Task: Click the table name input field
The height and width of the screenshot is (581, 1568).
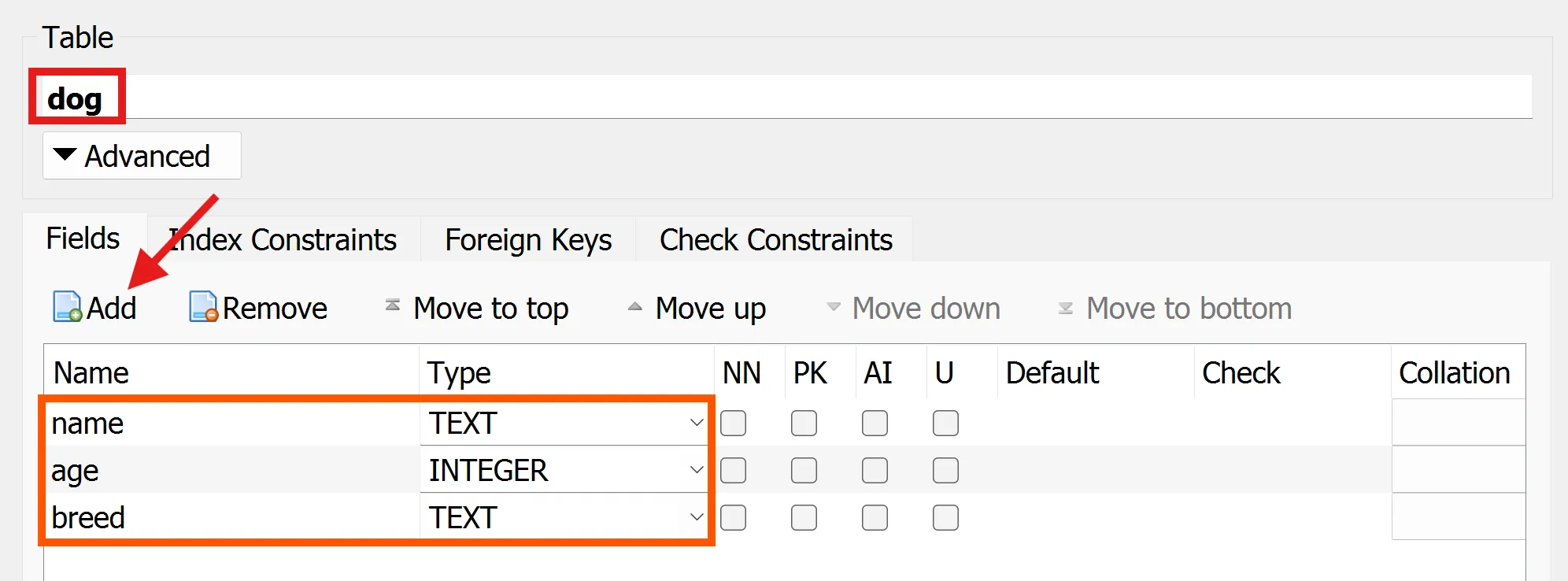Action: coord(787,98)
